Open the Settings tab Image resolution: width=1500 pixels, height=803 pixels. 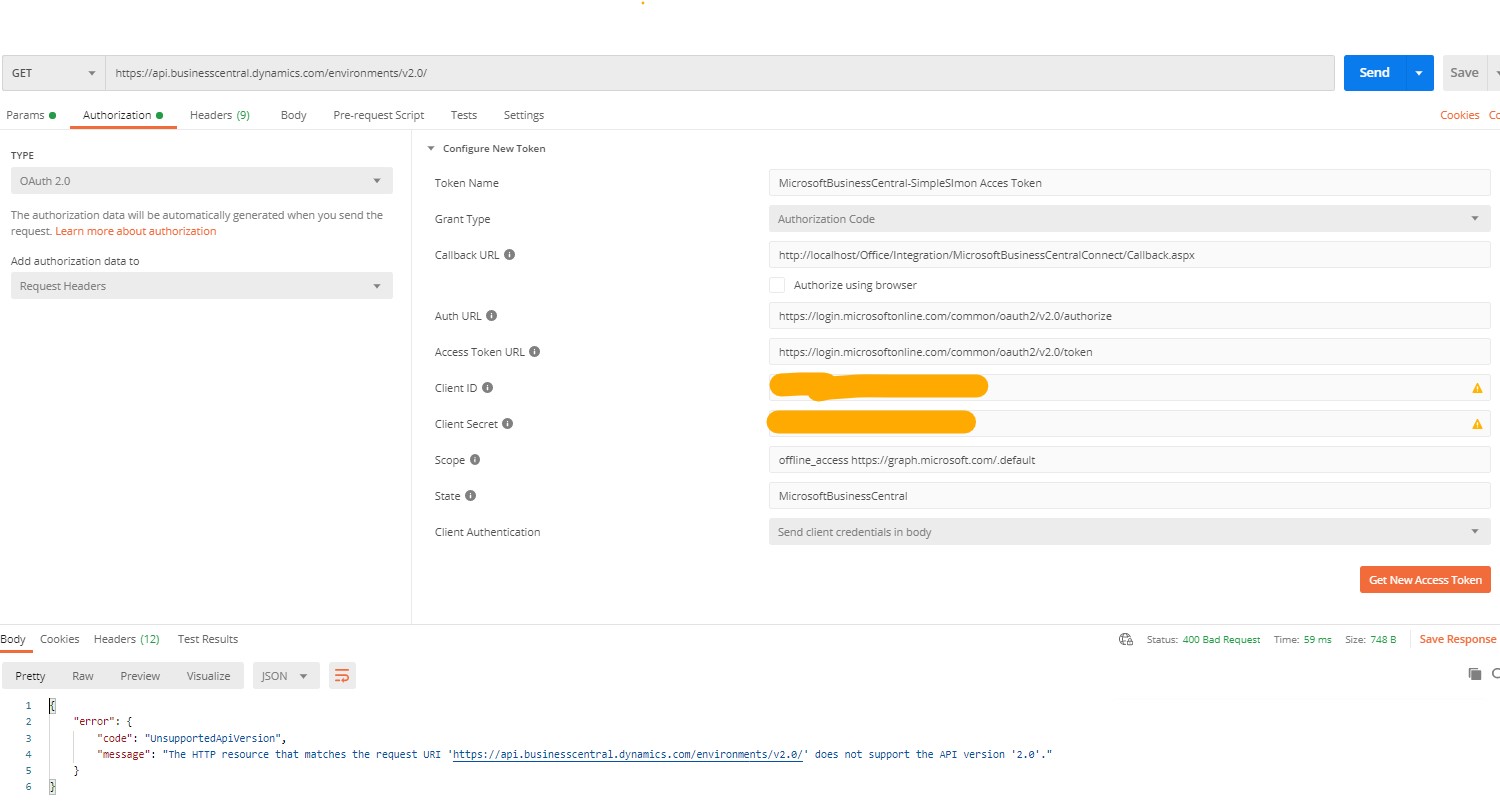[x=524, y=115]
